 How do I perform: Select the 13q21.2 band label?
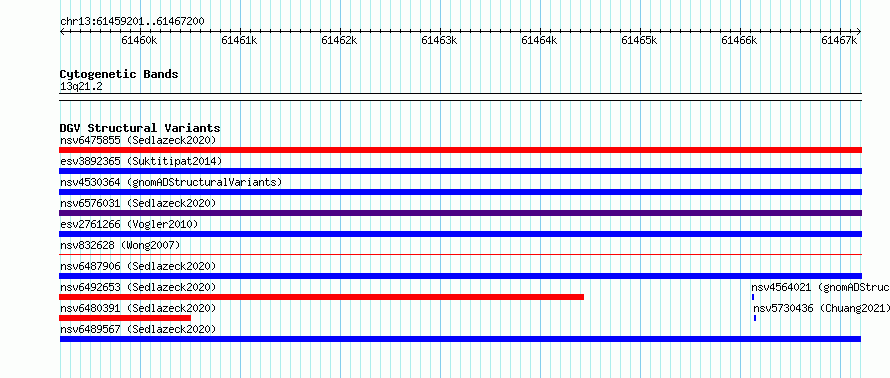[x=81, y=87]
